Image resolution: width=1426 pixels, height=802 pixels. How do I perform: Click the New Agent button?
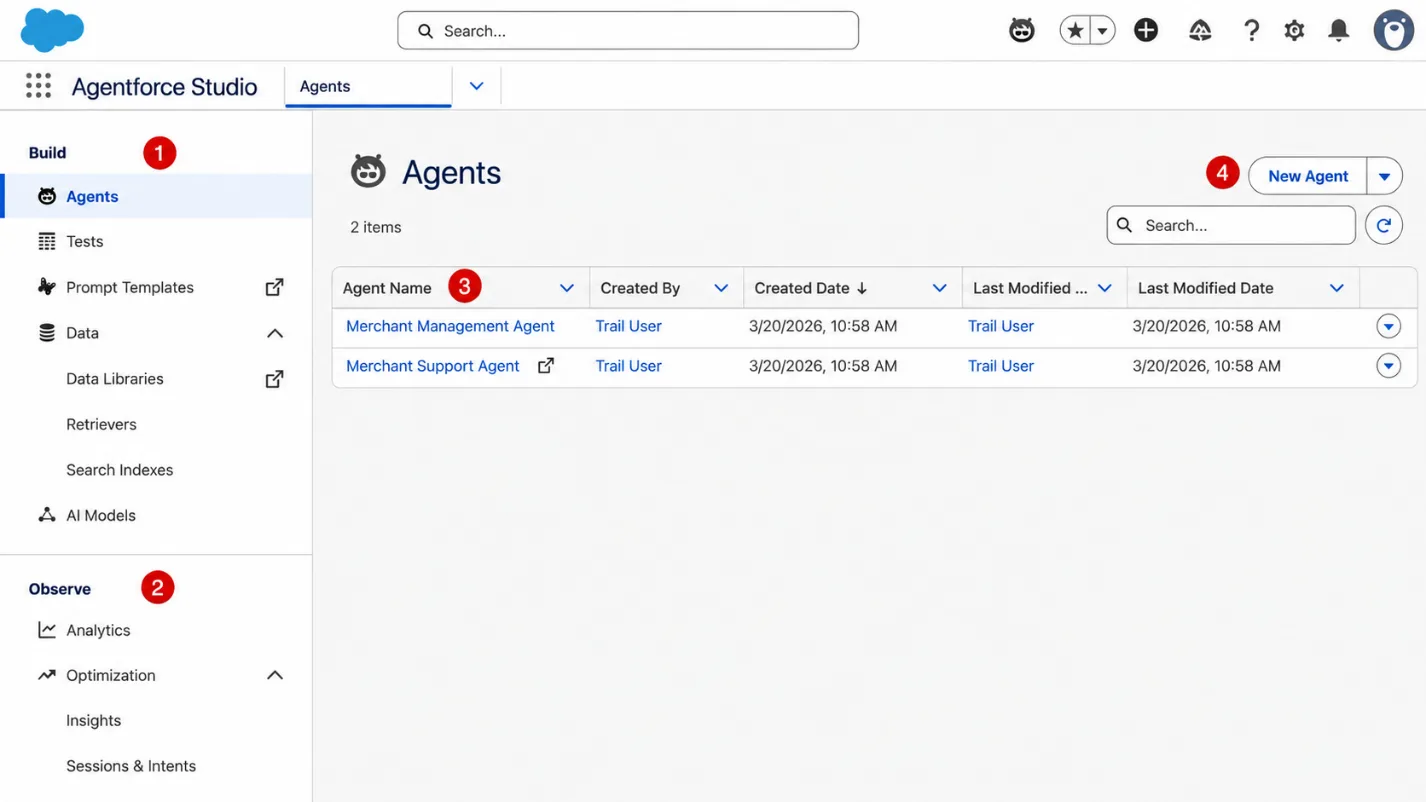coord(1308,176)
